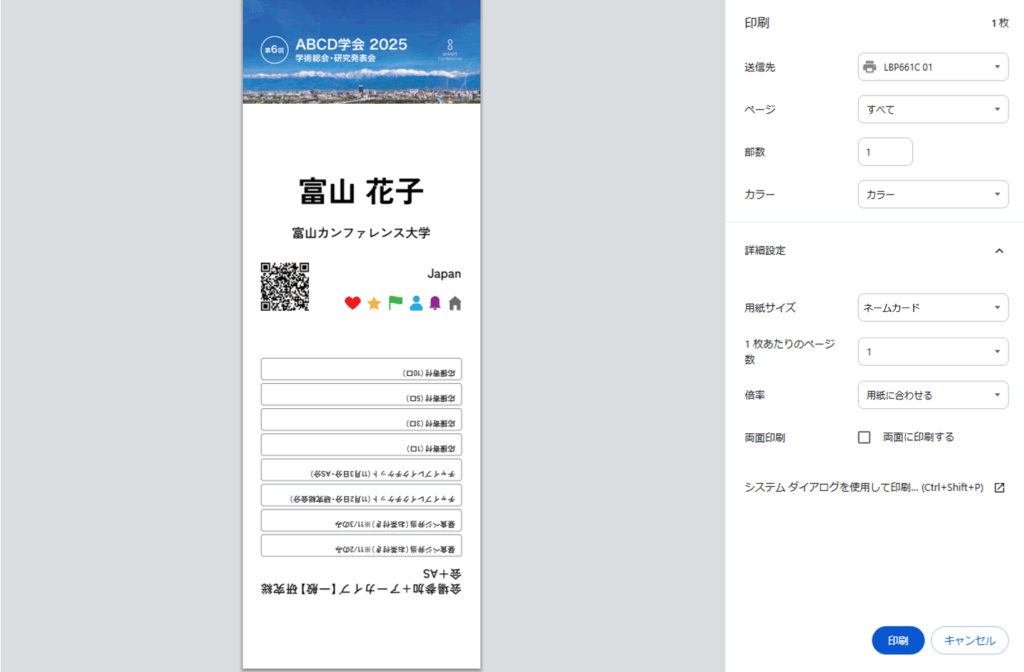Click the ABCD学会 2025 banner title
1024x672 pixels.
coord(351,44)
